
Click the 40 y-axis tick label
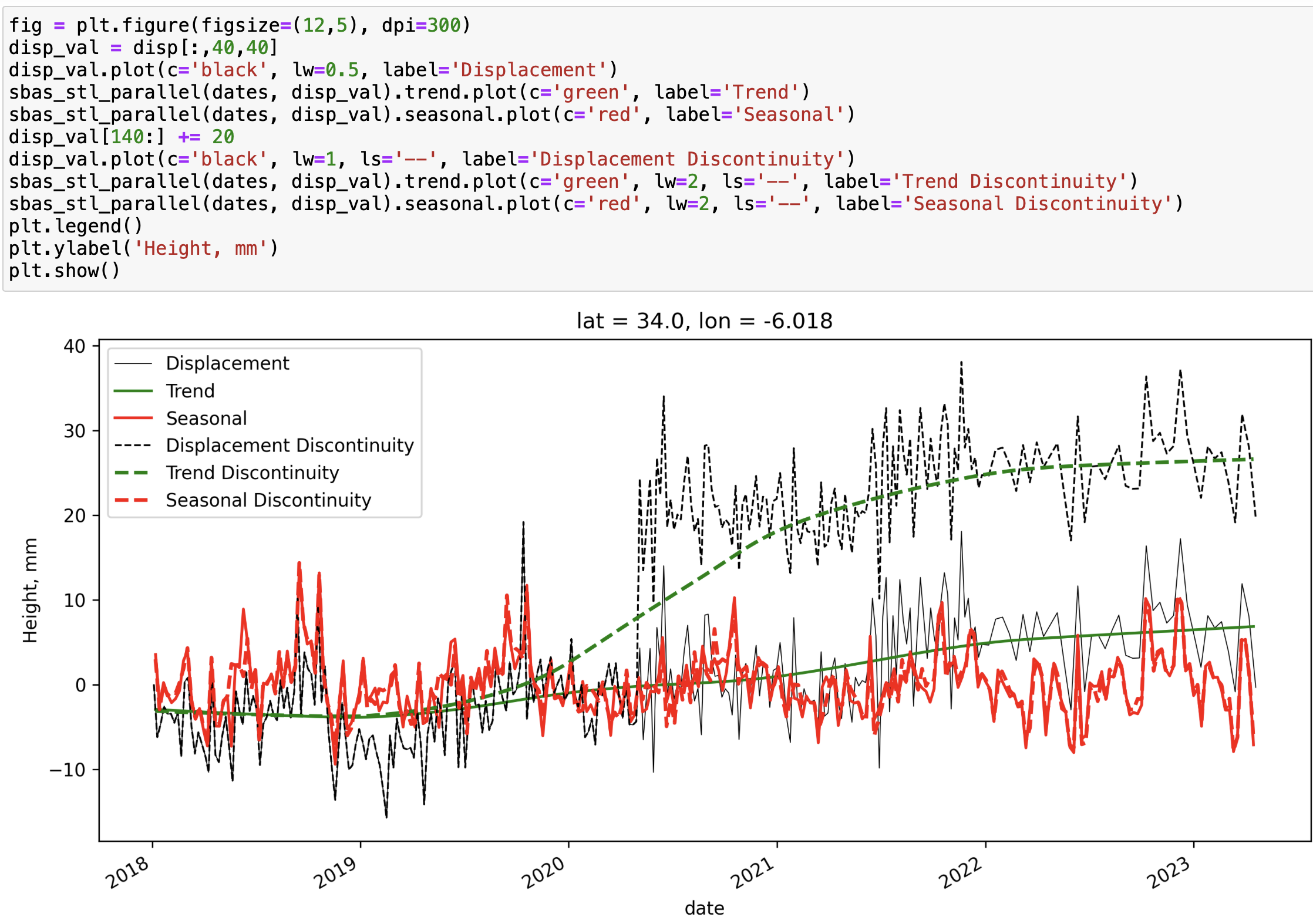tap(75, 346)
